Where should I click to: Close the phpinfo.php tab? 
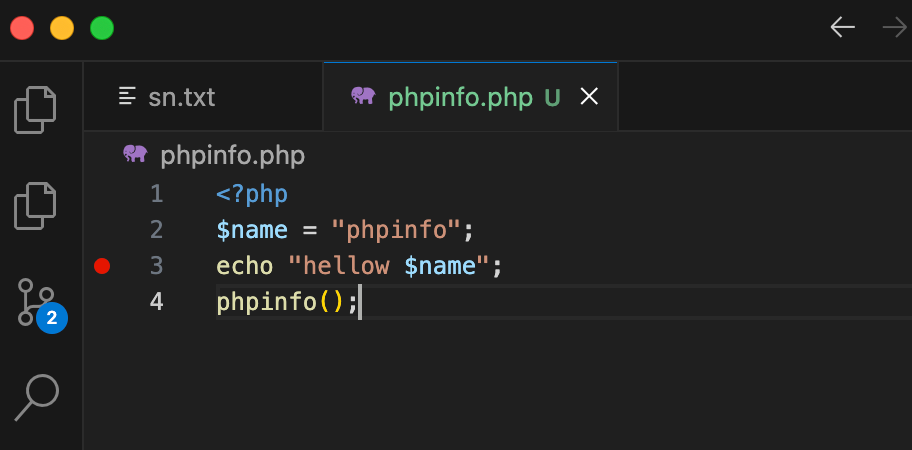[589, 97]
